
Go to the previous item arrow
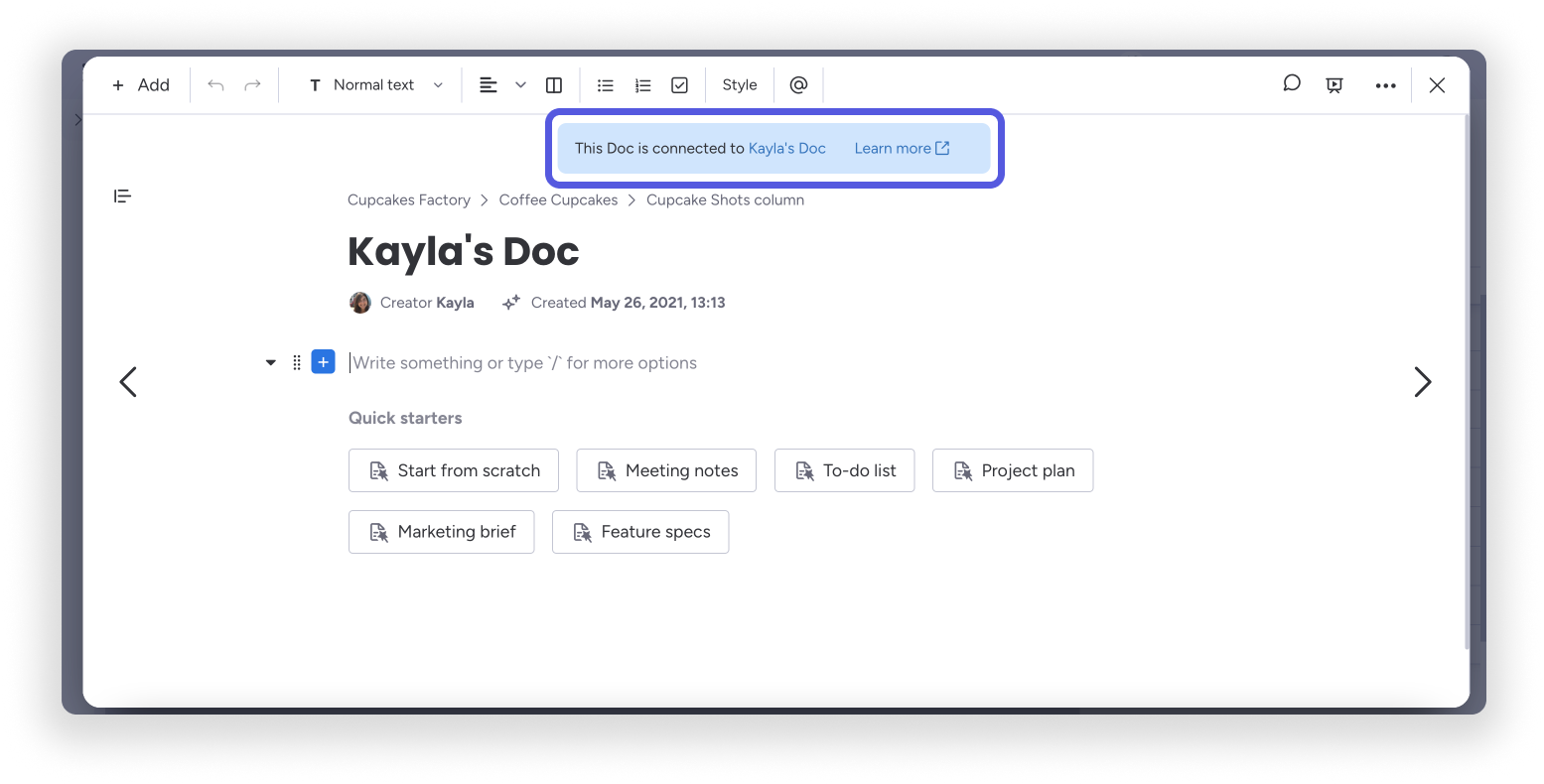[128, 382]
